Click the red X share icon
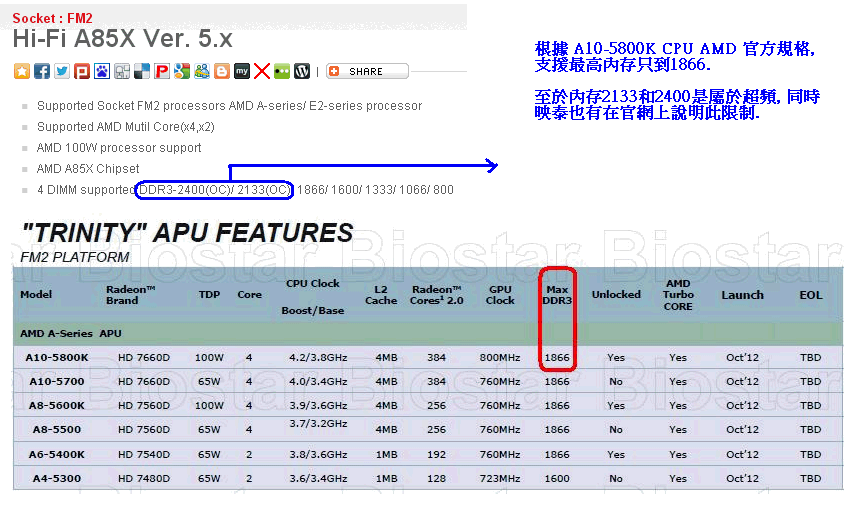 coord(261,71)
